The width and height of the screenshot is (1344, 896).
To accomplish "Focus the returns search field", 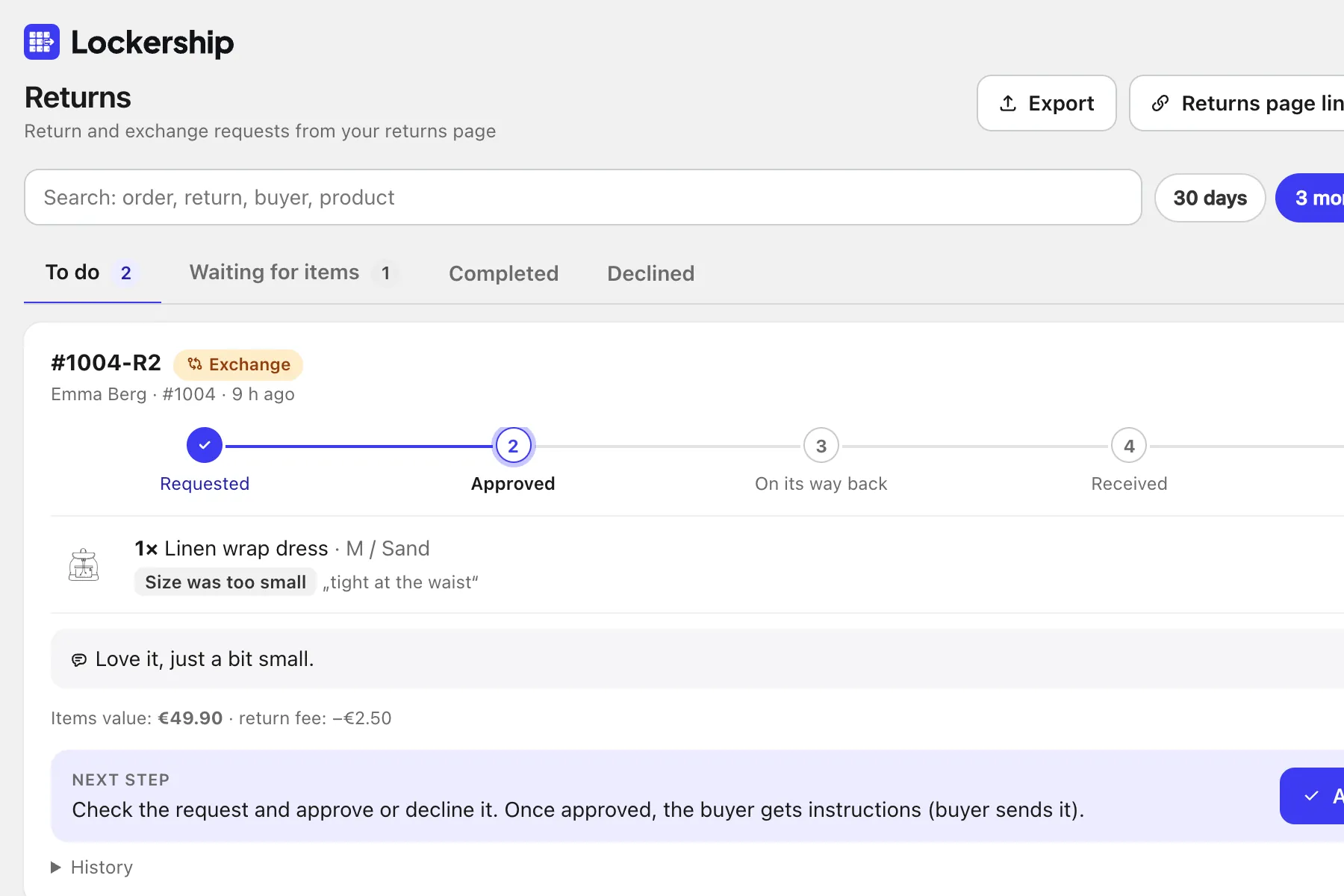I will [x=583, y=197].
